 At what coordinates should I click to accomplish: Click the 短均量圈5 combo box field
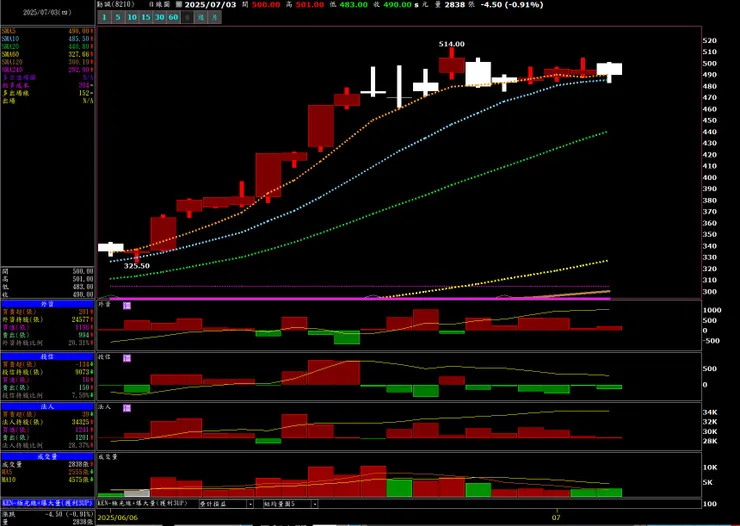point(291,504)
